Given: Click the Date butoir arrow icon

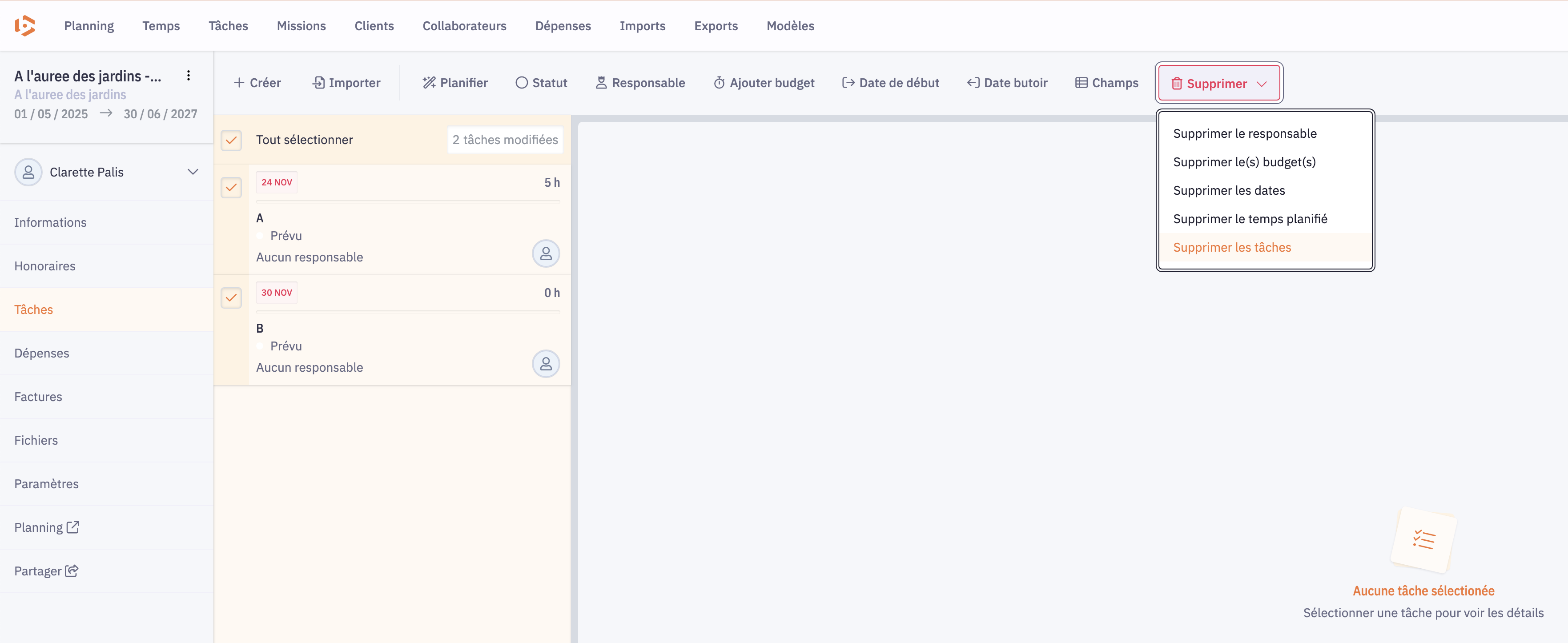Looking at the screenshot, I should pos(973,83).
